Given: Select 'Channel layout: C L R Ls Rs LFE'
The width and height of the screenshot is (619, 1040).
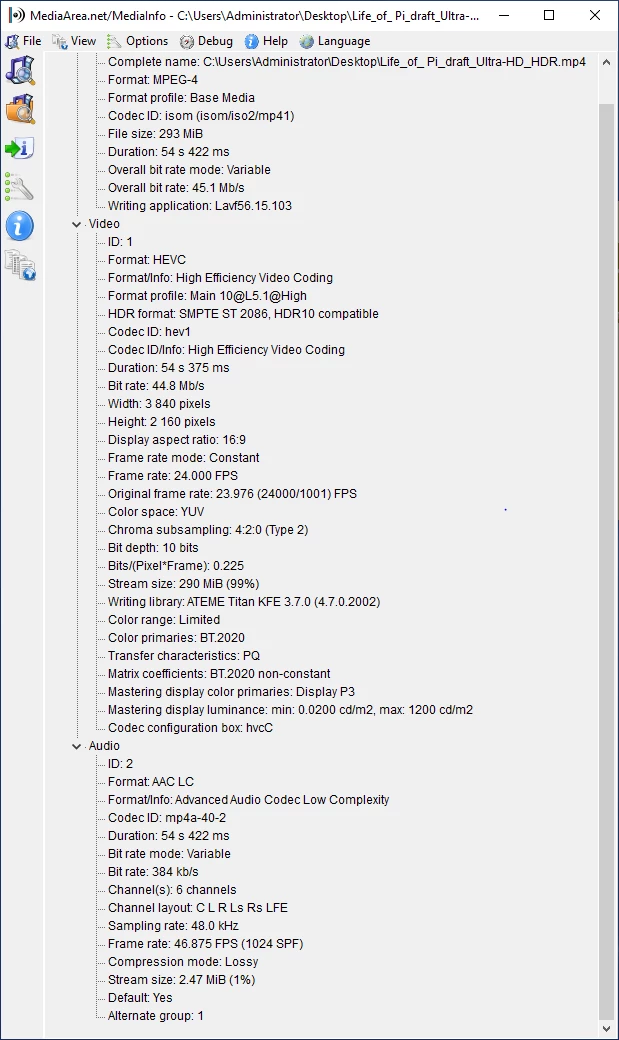Looking at the screenshot, I should pyautogui.click(x=198, y=907).
